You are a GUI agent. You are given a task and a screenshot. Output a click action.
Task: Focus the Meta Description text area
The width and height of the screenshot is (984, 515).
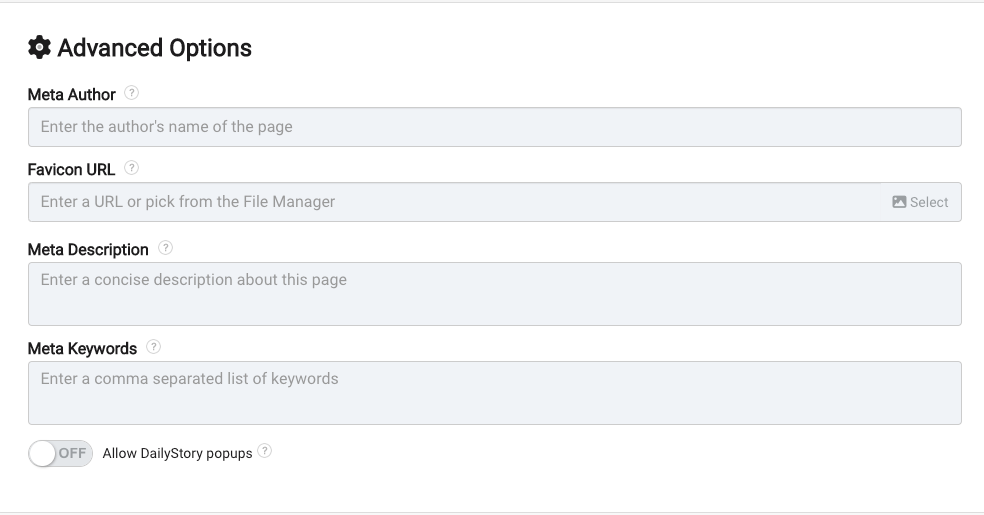pyautogui.click(x=495, y=294)
